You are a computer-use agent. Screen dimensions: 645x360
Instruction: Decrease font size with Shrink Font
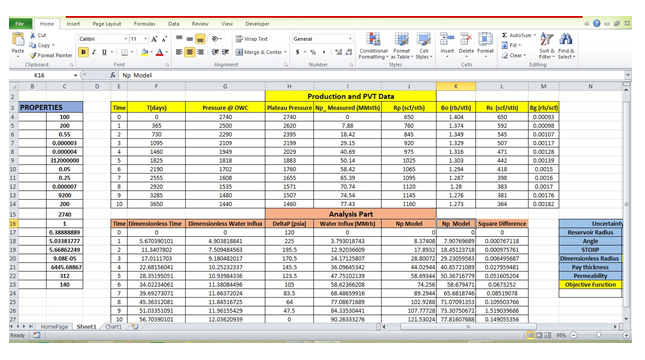point(164,39)
